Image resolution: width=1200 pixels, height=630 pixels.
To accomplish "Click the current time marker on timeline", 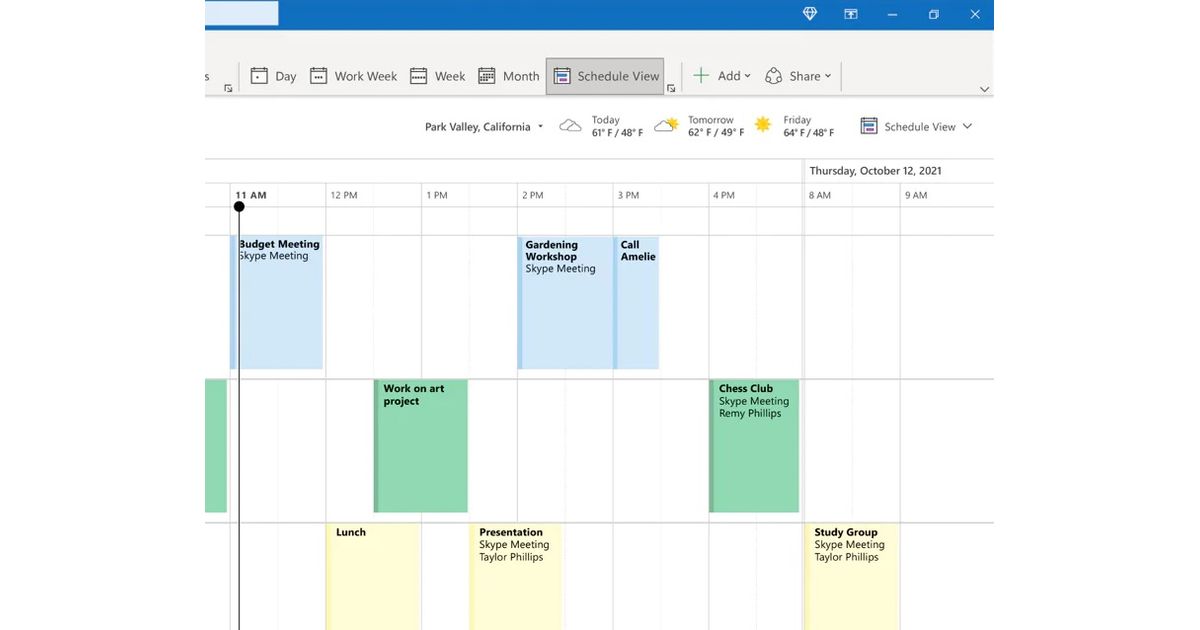I will tap(239, 207).
